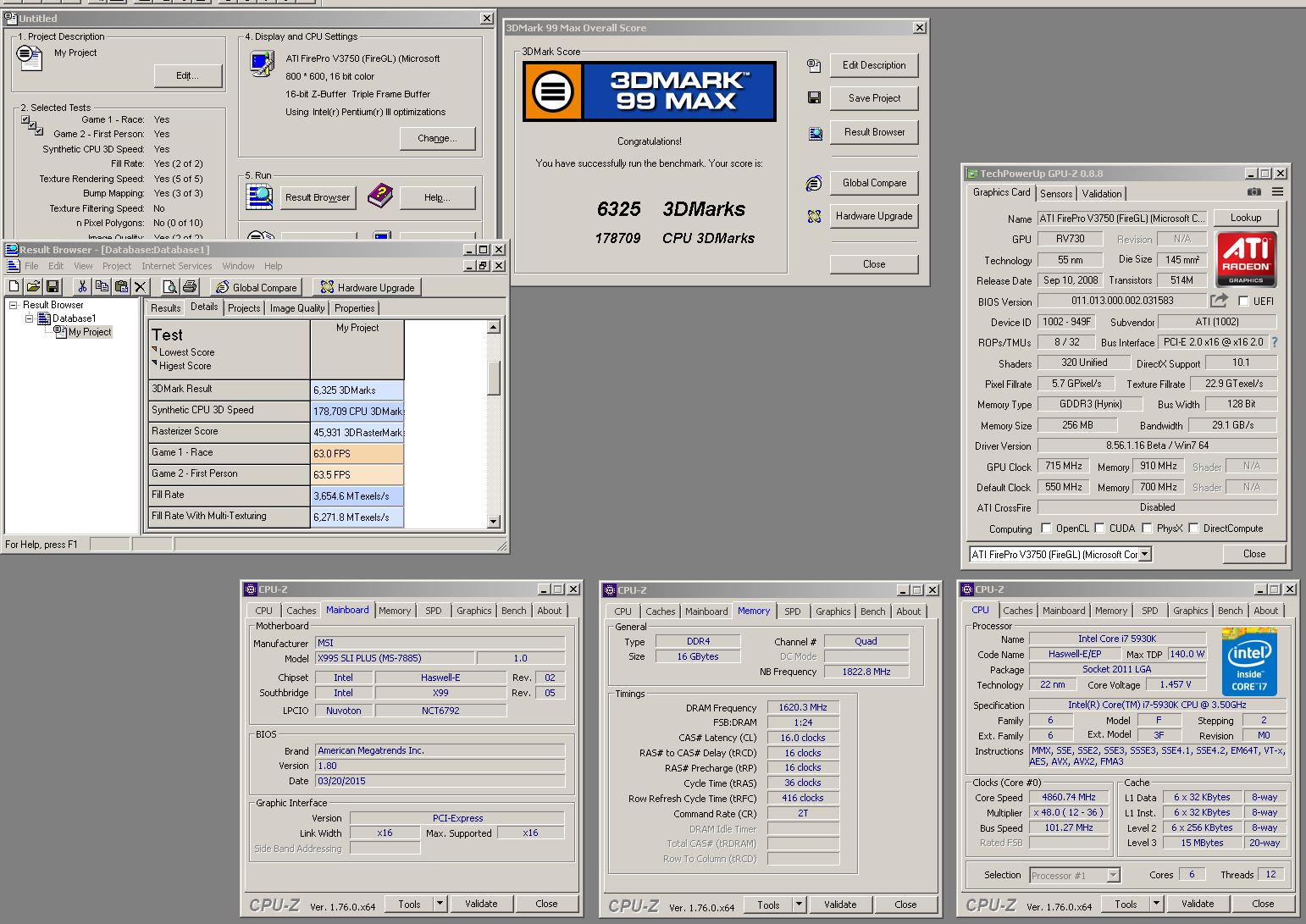Click Print icon in Result Browser toolbar
The image size is (1306, 924).
(190, 287)
